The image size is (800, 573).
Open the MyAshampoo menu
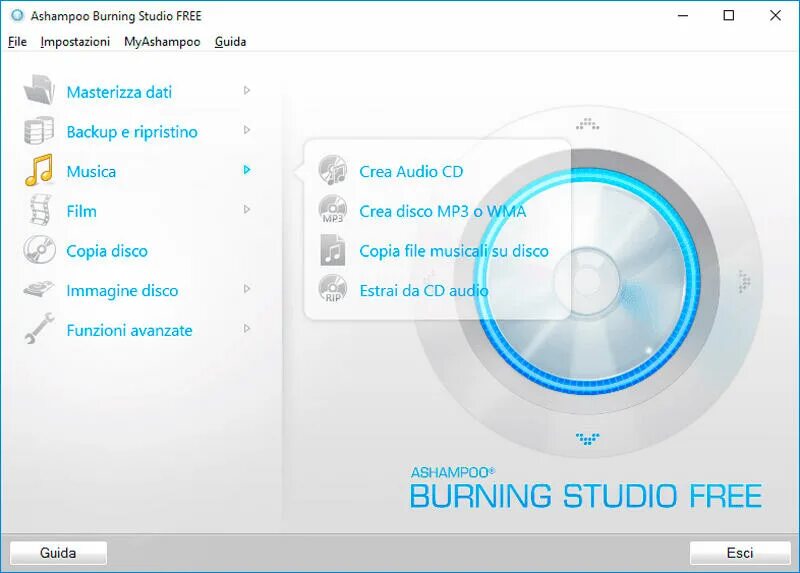point(162,42)
